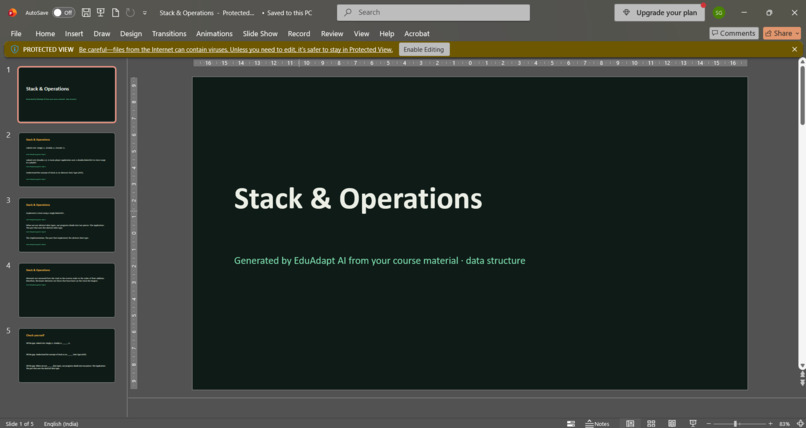Switch to the Transitions tab
Viewport: 806px width, 428px height.
(169, 33)
